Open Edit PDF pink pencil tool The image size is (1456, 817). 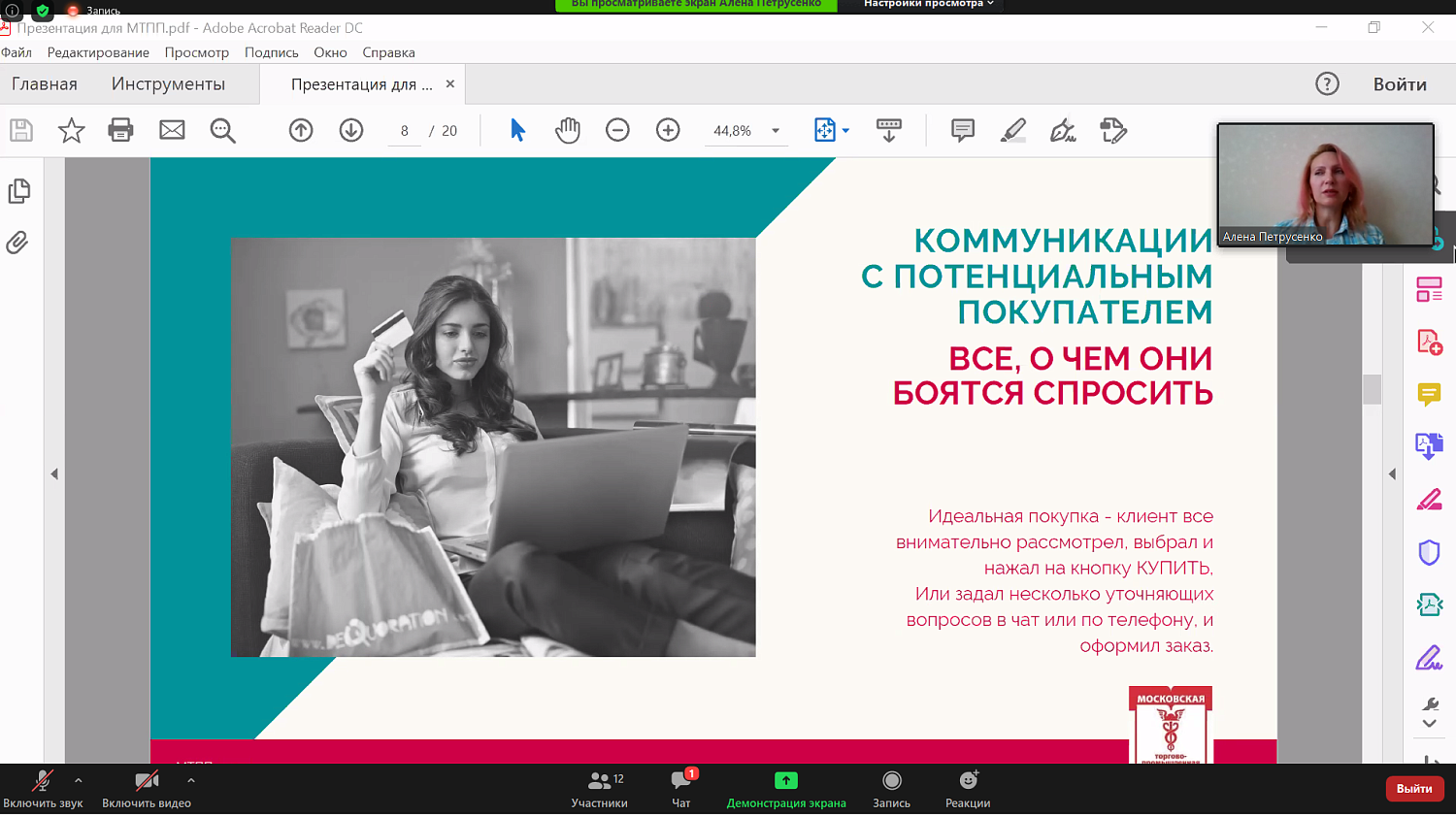pyautogui.click(x=1429, y=500)
